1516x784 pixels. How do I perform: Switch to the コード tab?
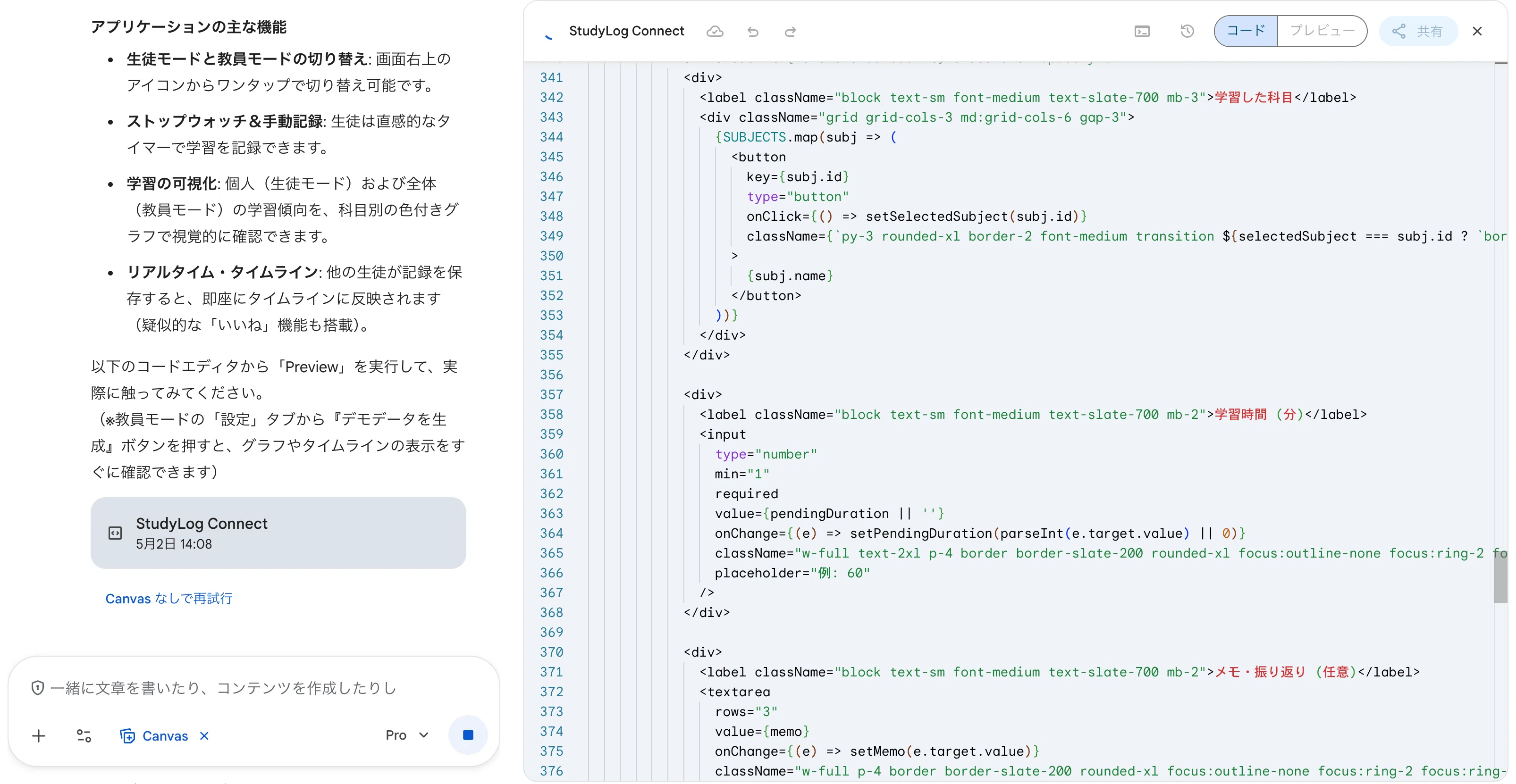tap(1246, 31)
